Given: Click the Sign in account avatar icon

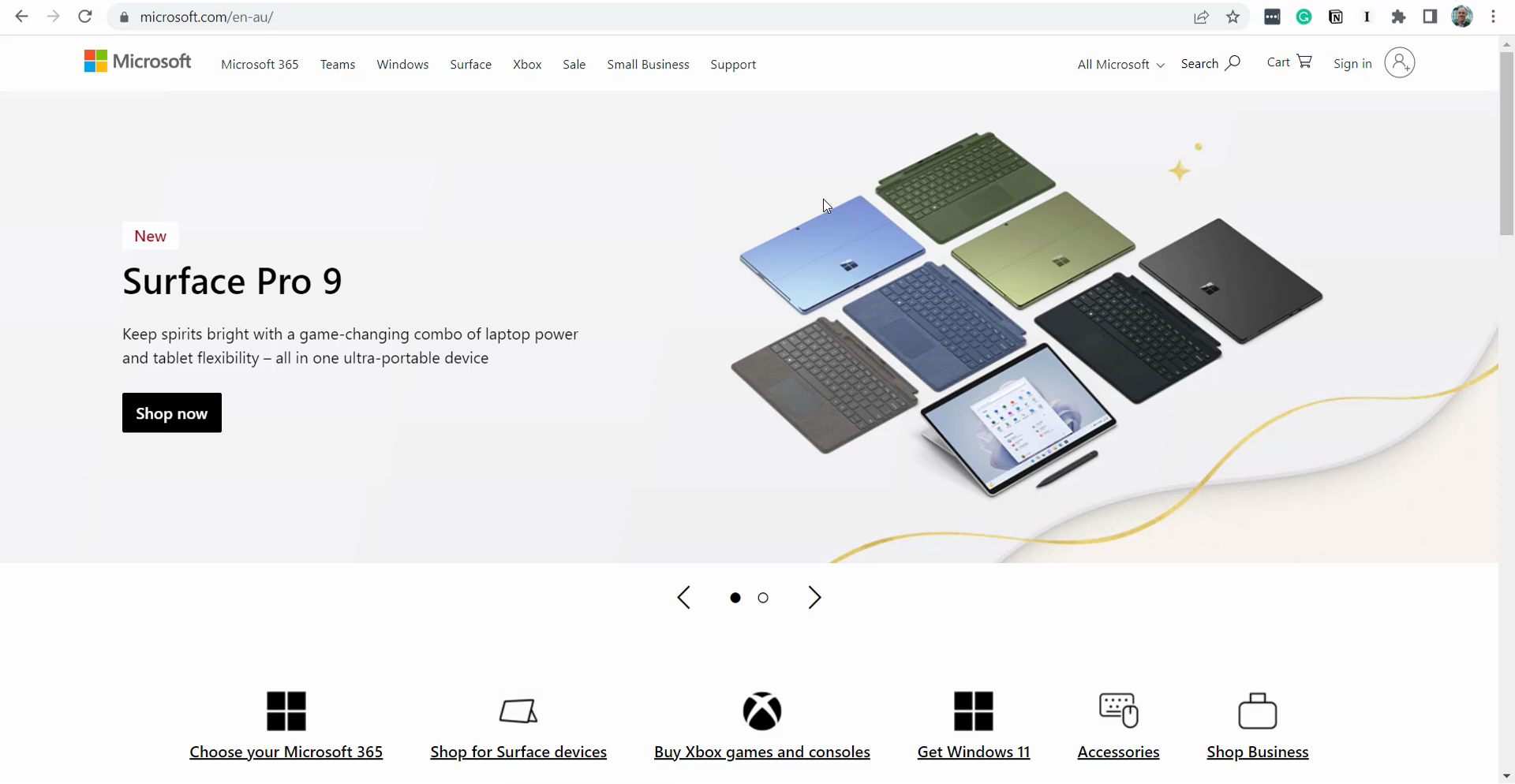Looking at the screenshot, I should (1399, 63).
